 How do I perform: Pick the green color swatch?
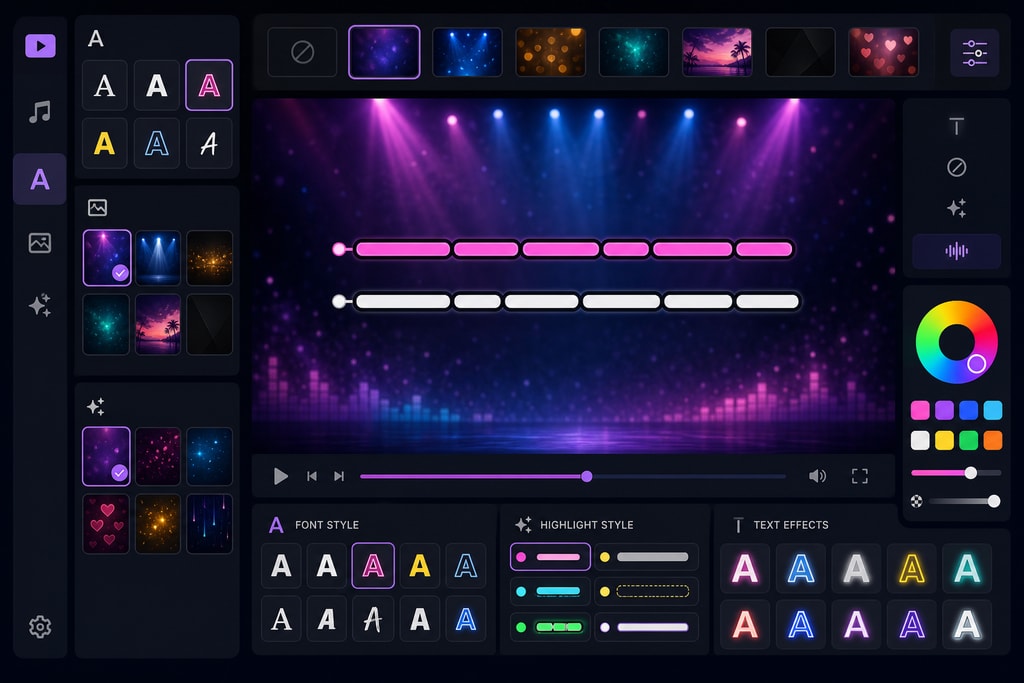(x=968, y=440)
